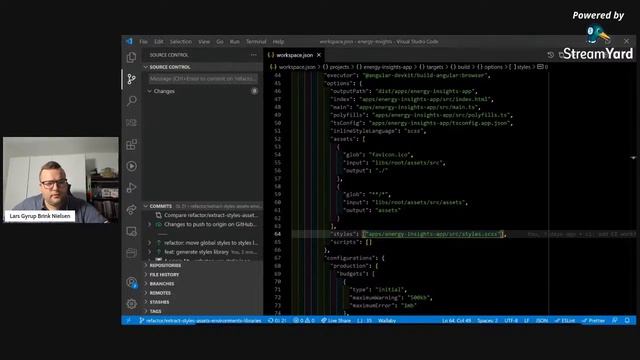Change line ending via LF status item

coord(527,320)
